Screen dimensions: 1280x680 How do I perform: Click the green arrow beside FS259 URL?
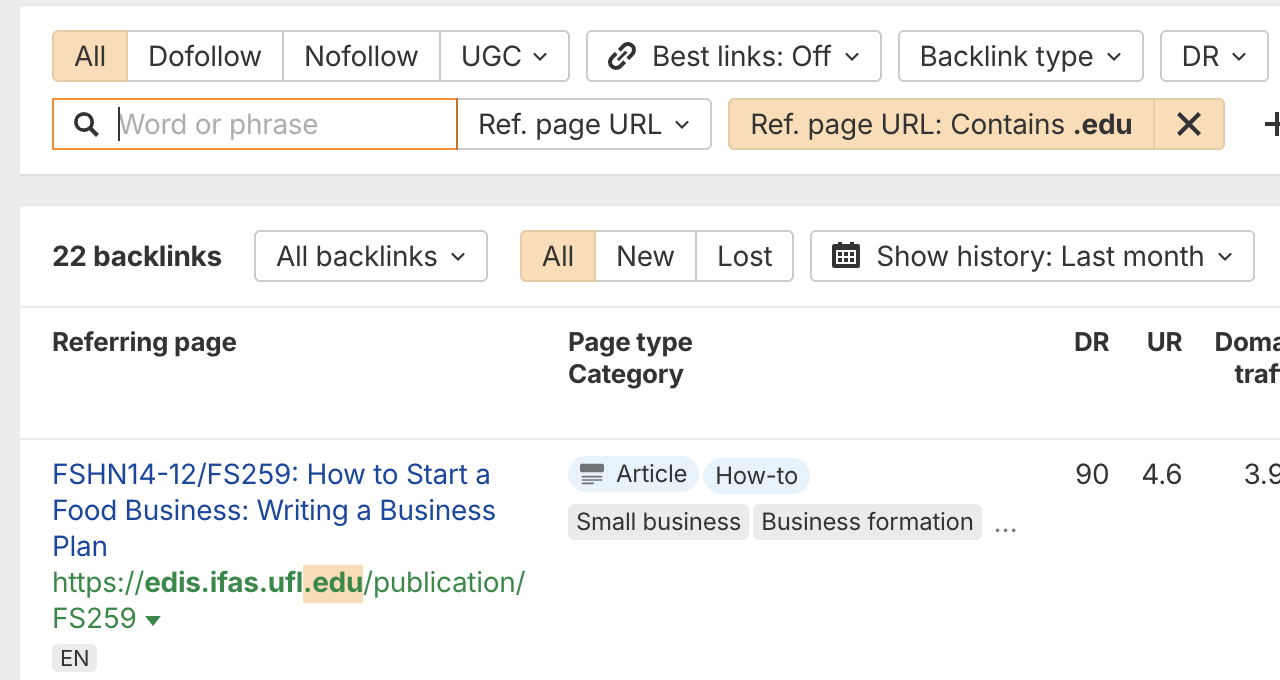point(153,620)
